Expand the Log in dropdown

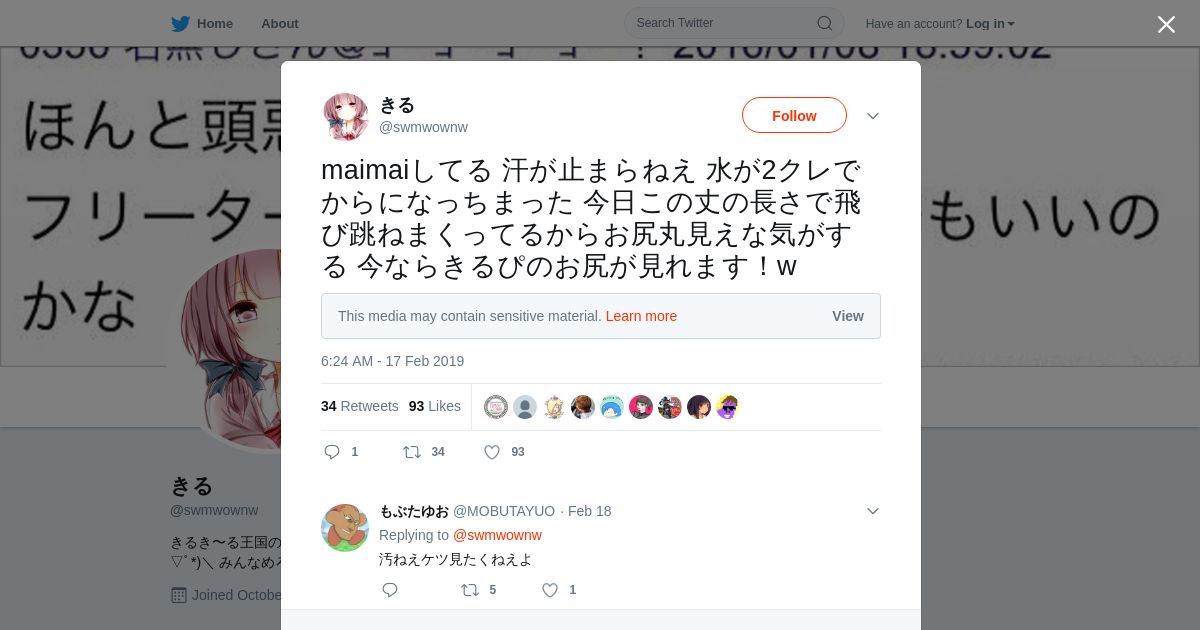pos(990,23)
